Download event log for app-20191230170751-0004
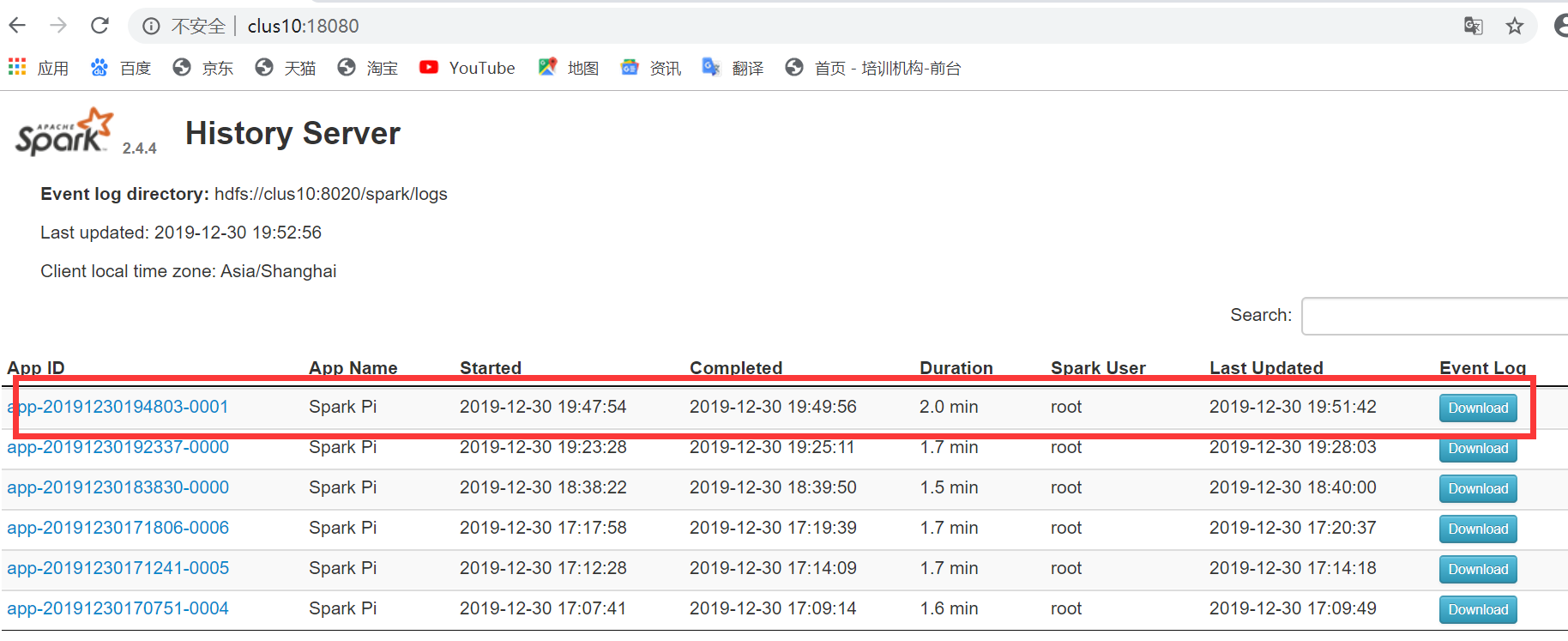This screenshot has height=641, width=1568. (1478, 610)
